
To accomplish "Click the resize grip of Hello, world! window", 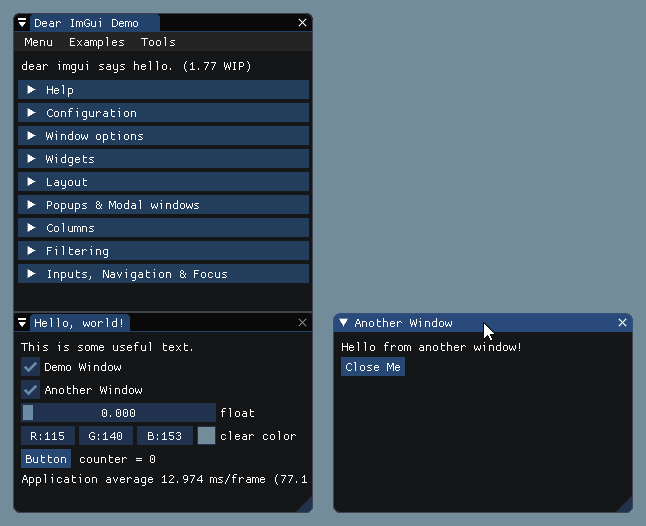I will 305,505.
